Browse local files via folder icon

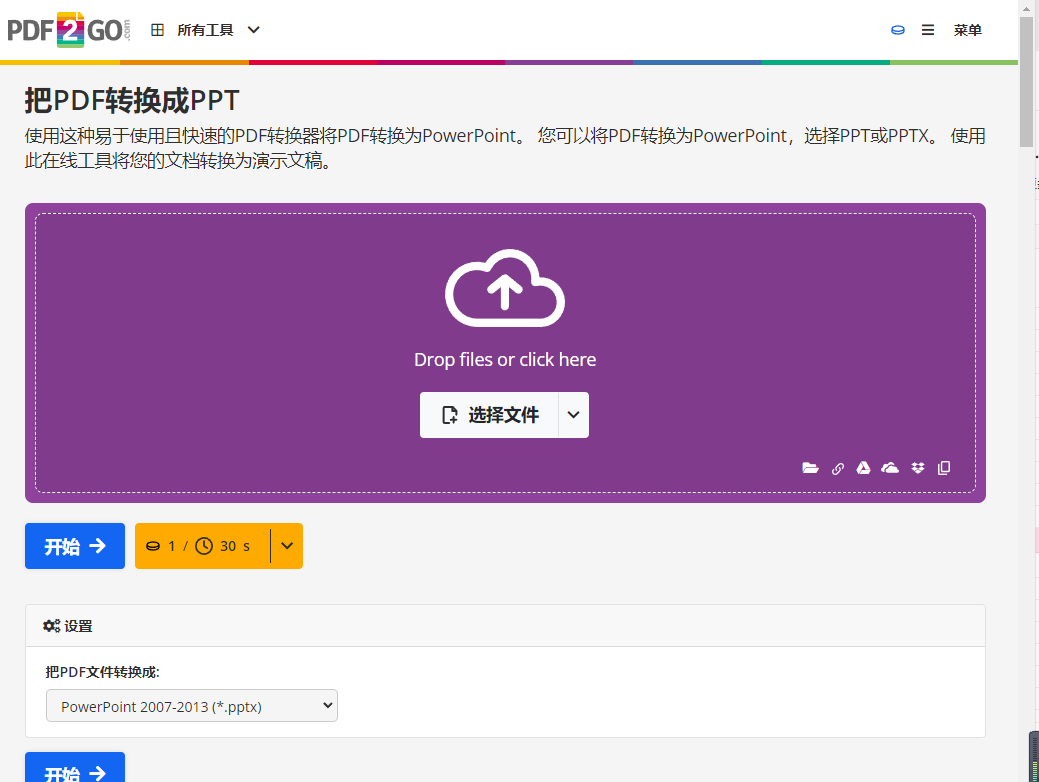point(810,468)
